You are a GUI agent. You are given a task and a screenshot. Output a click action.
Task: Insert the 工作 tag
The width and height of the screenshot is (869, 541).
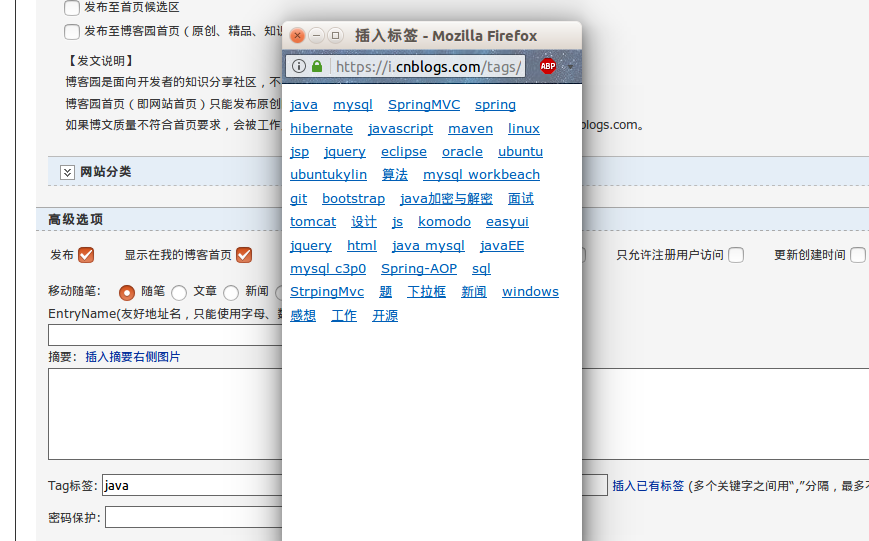pos(344,315)
